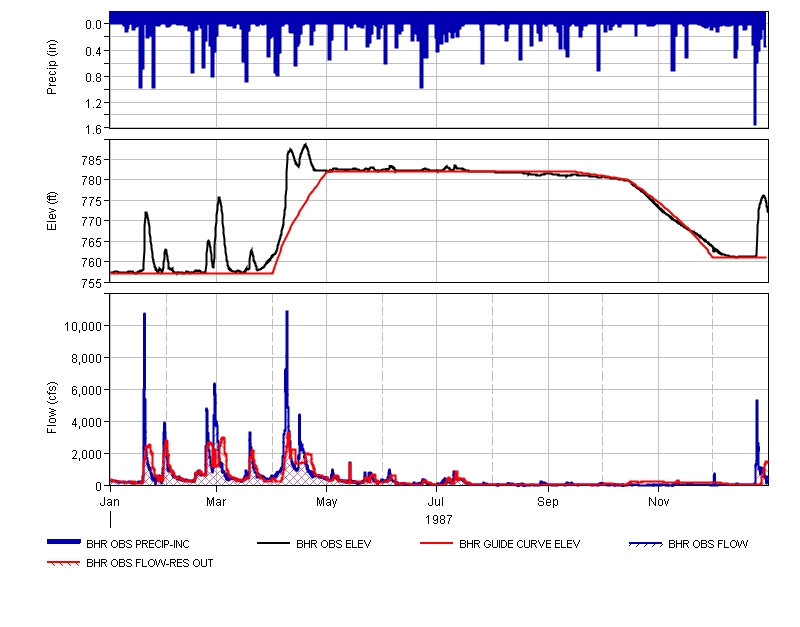Click the 4,000 flow tick label

click(x=85, y=422)
